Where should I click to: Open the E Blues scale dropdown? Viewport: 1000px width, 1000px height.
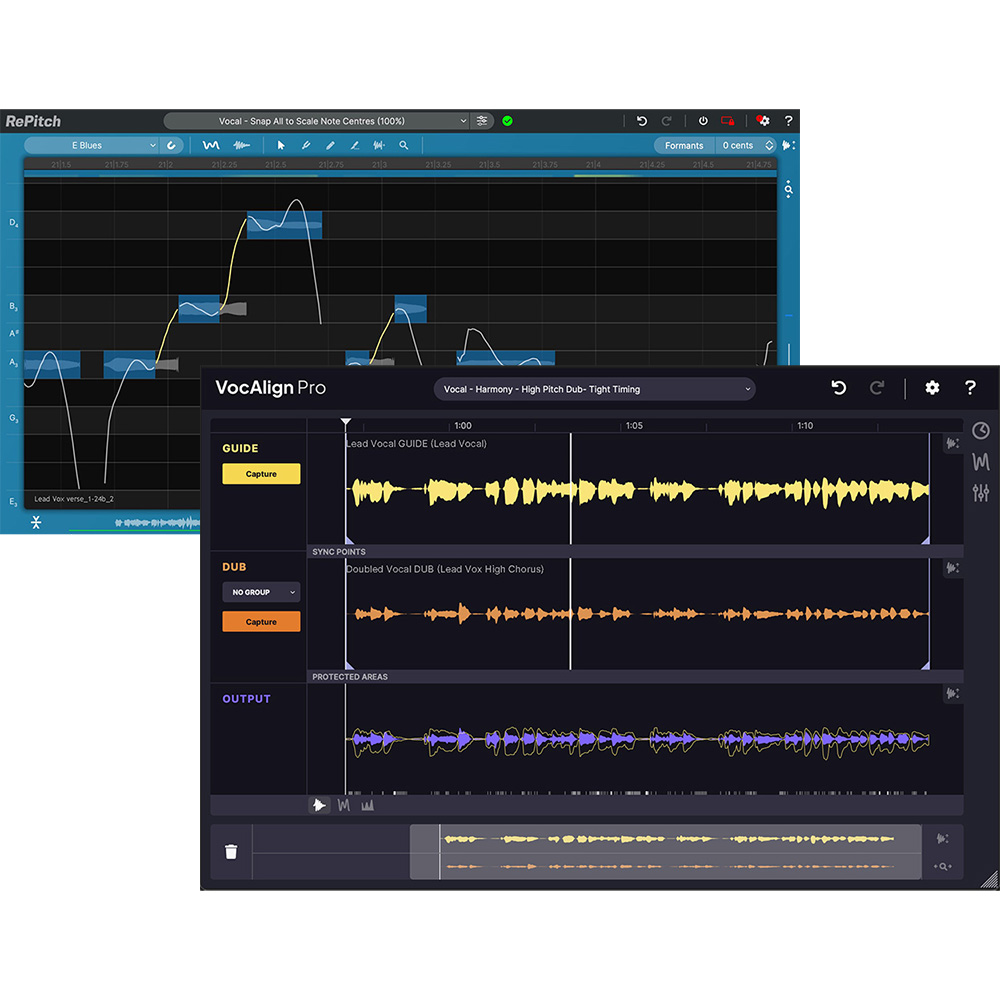tap(92, 145)
